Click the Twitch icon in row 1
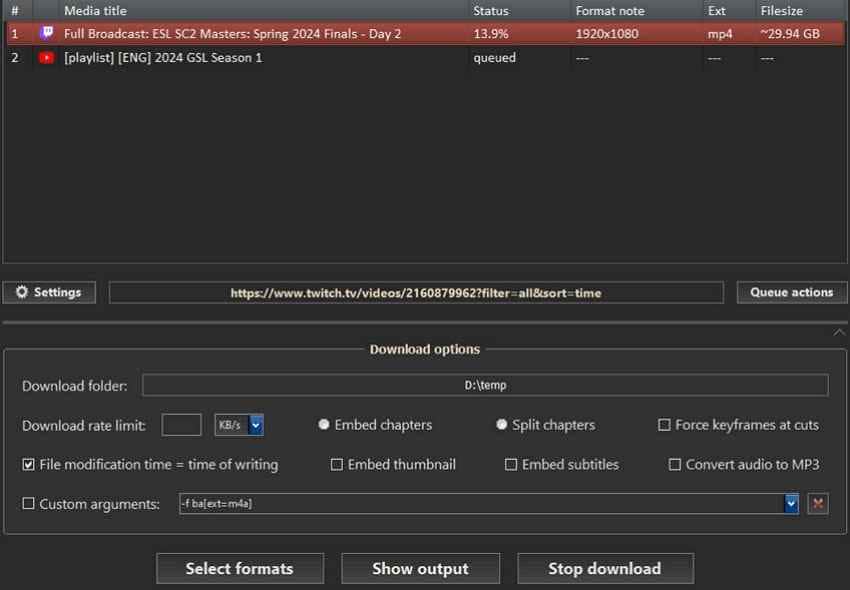 click(x=47, y=33)
